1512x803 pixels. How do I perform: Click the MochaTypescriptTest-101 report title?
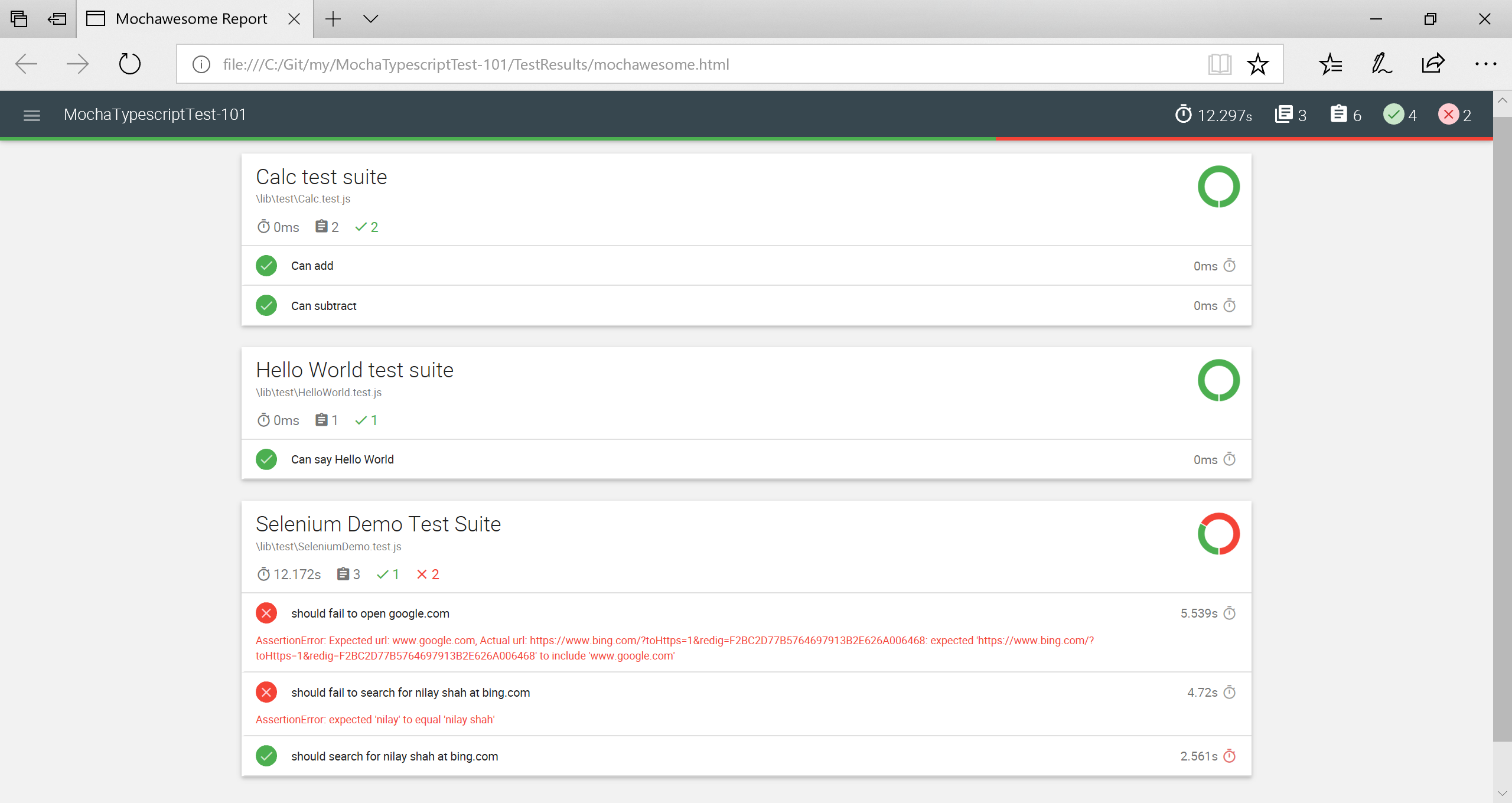click(155, 115)
